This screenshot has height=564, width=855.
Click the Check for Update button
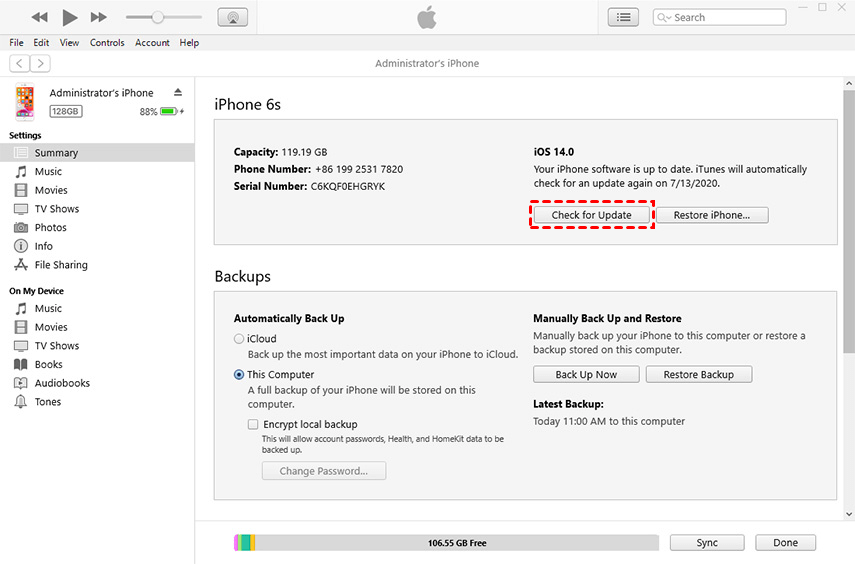592,215
